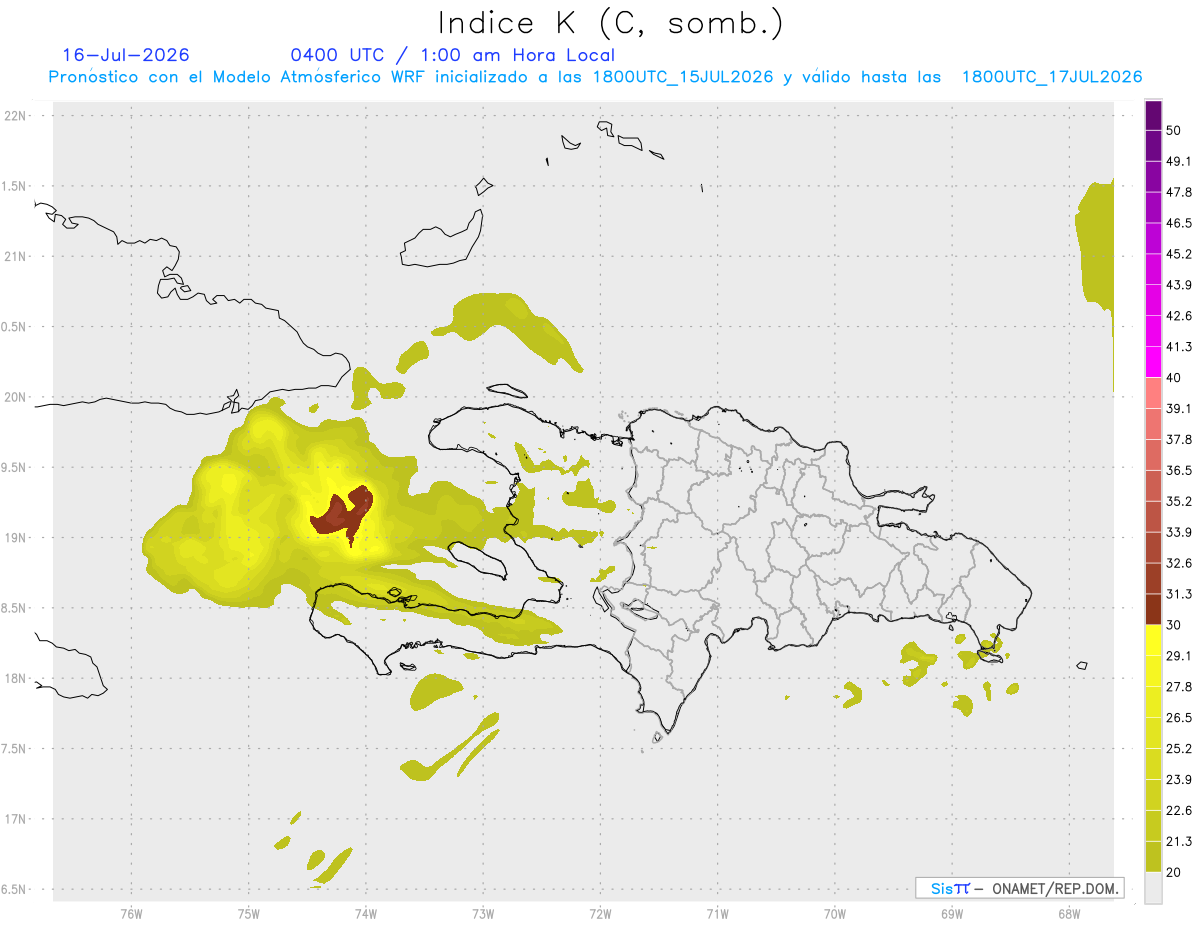This screenshot has height=927, width=1200.
Task: Click the colorbar value "36.5"
Action: 1180,471
